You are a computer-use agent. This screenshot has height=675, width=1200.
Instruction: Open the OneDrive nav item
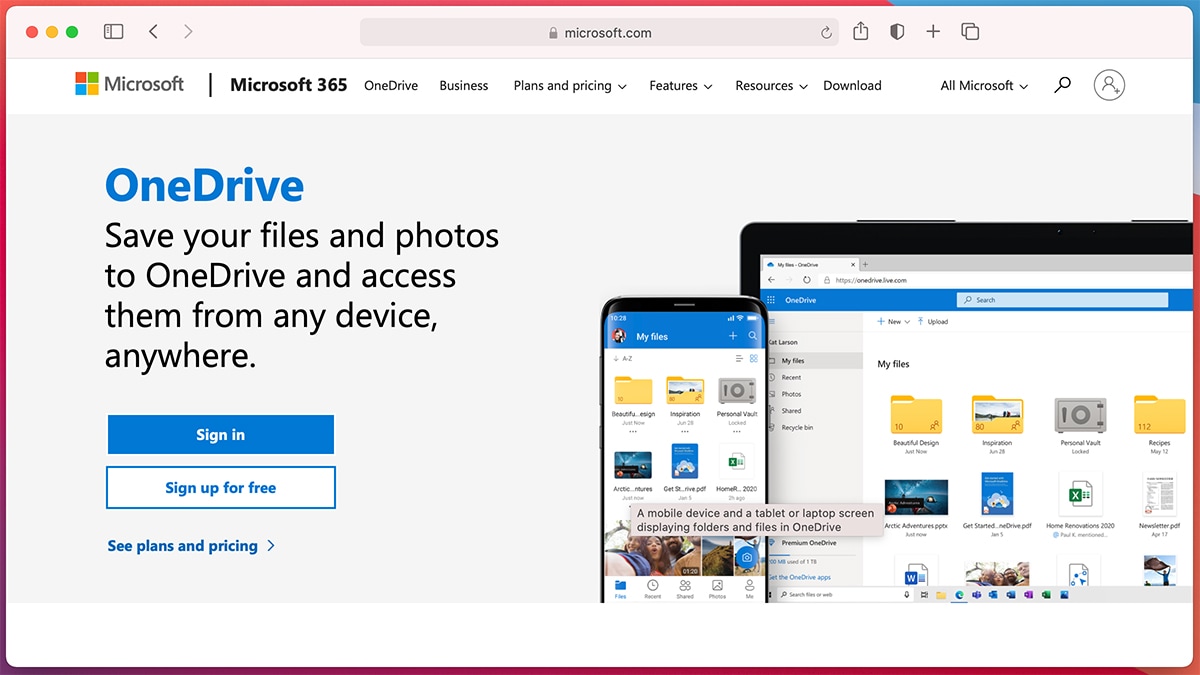(x=391, y=86)
